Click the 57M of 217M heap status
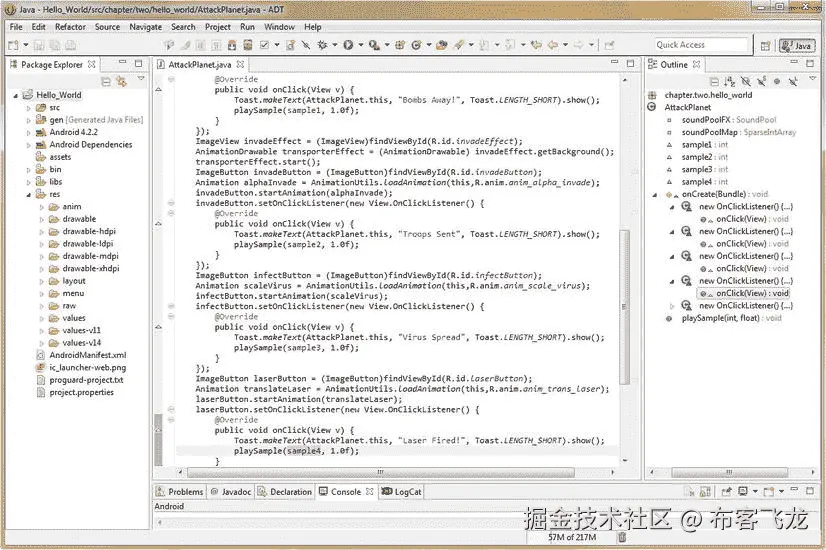826x550 pixels. pos(572,537)
